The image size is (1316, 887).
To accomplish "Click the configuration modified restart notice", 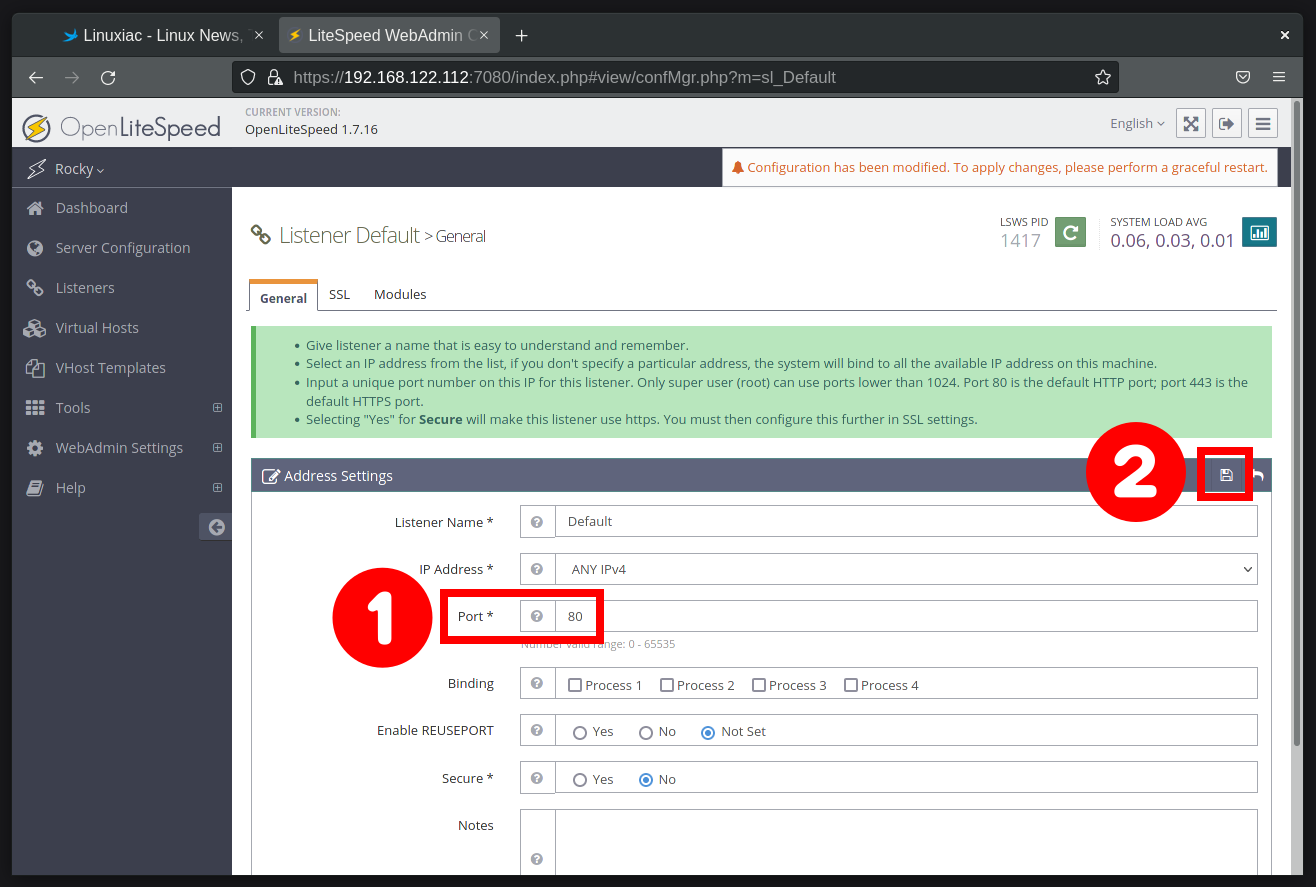I will point(999,167).
